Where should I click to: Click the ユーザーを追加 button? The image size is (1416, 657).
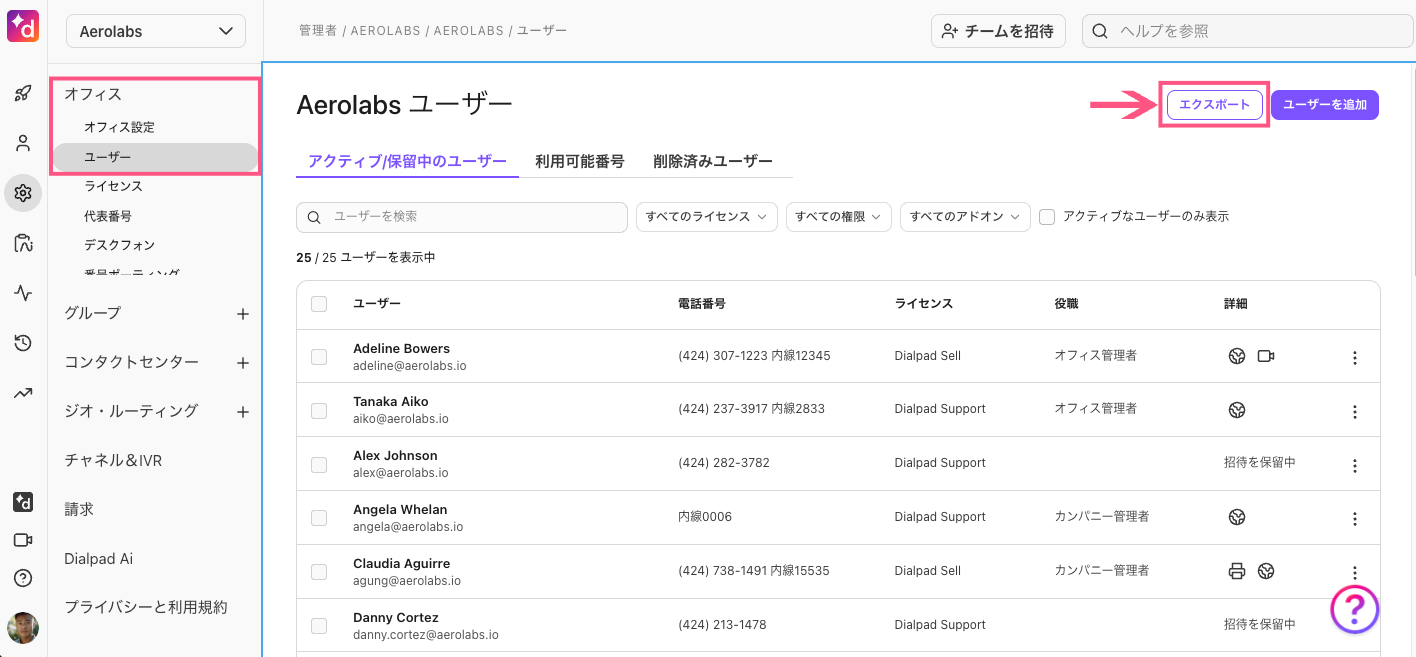point(1325,105)
